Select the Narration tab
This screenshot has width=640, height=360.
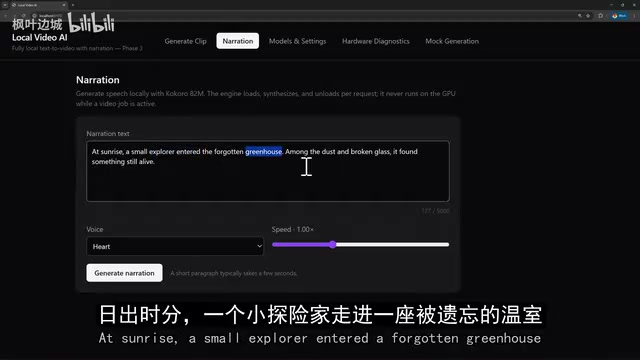(238, 41)
